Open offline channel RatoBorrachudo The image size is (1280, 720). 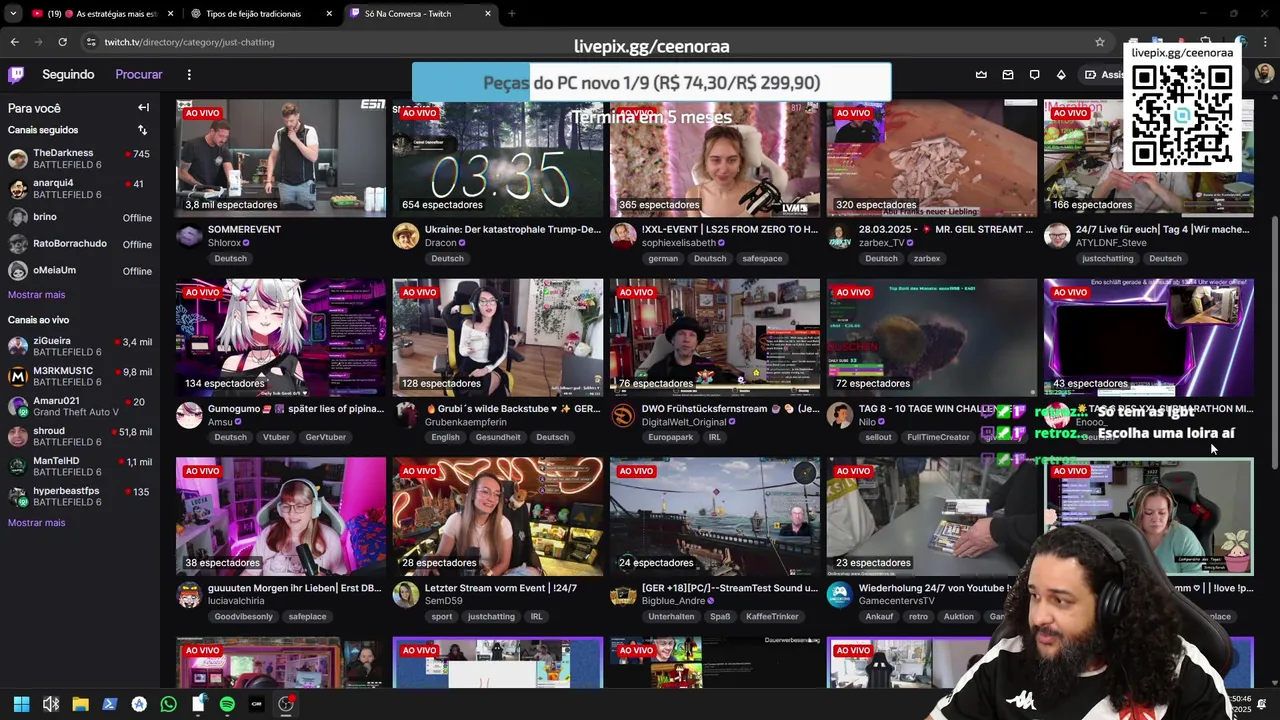pos(79,244)
